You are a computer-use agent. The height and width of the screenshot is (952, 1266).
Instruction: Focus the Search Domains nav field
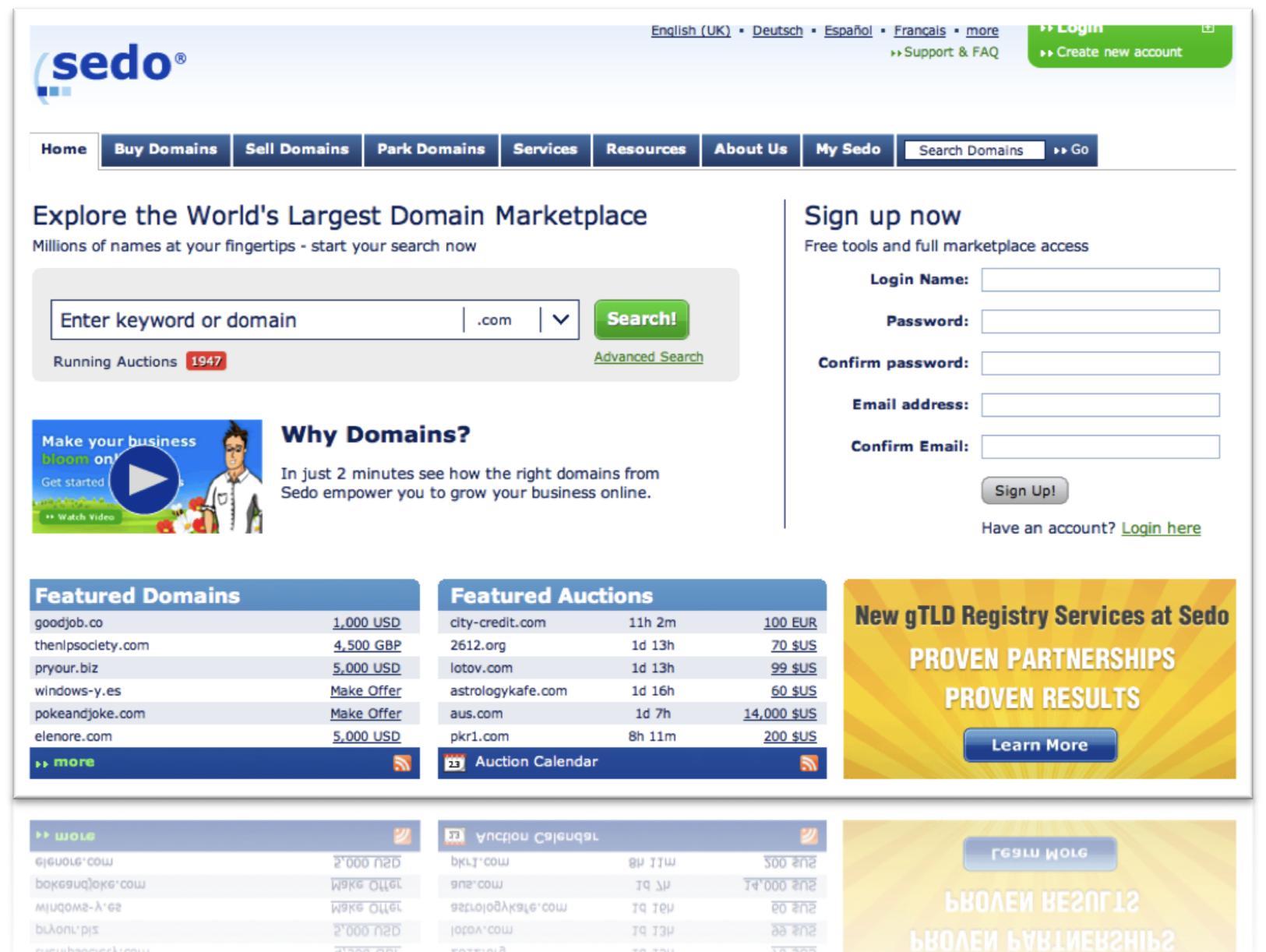click(x=974, y=150)
